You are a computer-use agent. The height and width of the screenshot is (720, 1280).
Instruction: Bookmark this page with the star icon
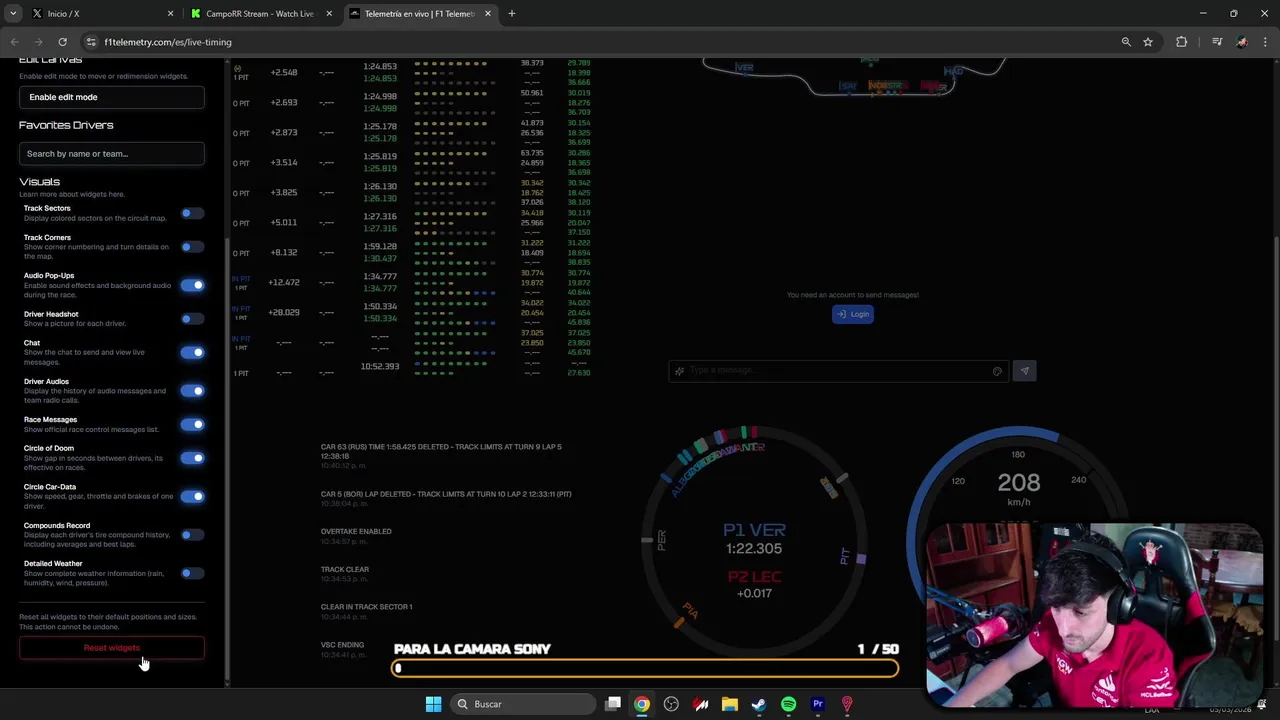[1148, 42]
